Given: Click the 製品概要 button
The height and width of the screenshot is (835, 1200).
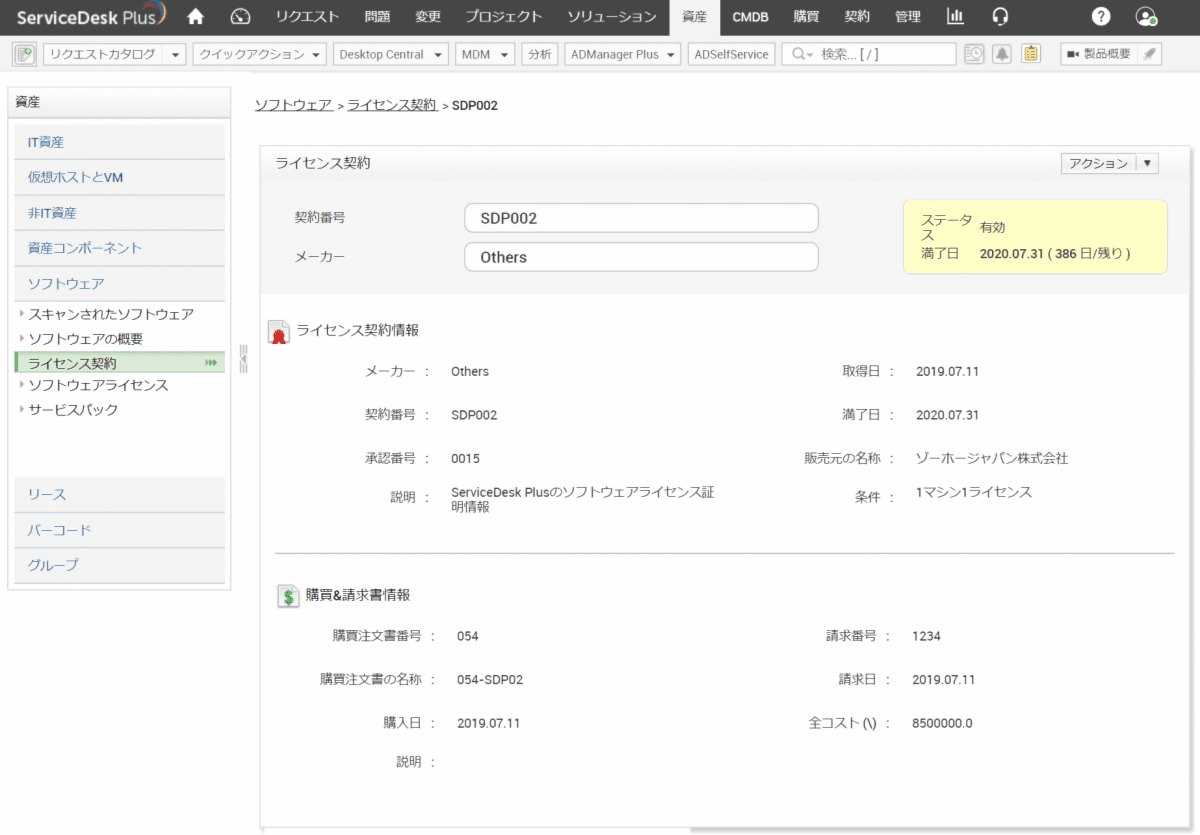Looking at the screenshot, I should [1098, 54].
